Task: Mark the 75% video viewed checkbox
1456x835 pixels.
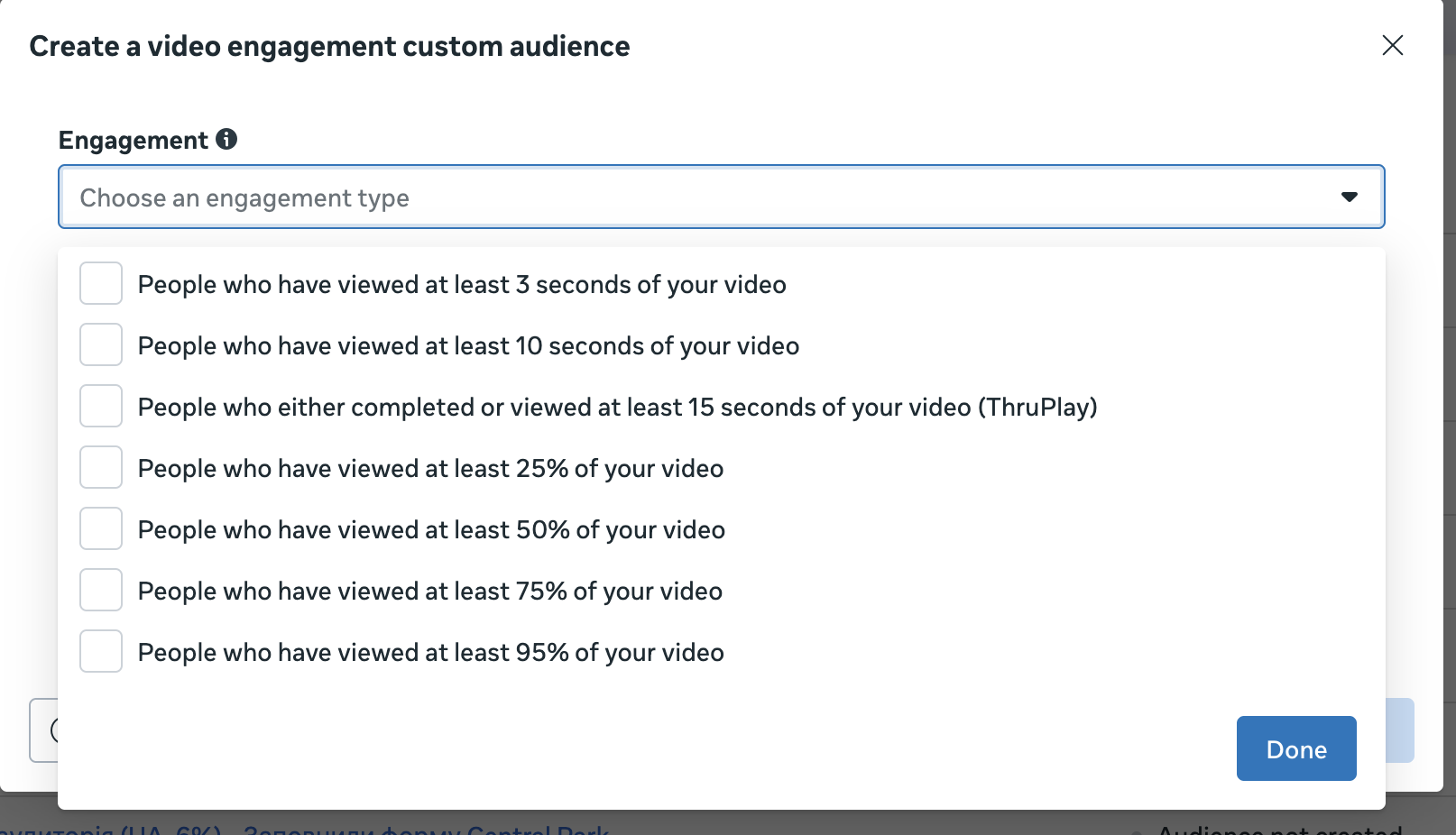Action: tap(101, 591)
